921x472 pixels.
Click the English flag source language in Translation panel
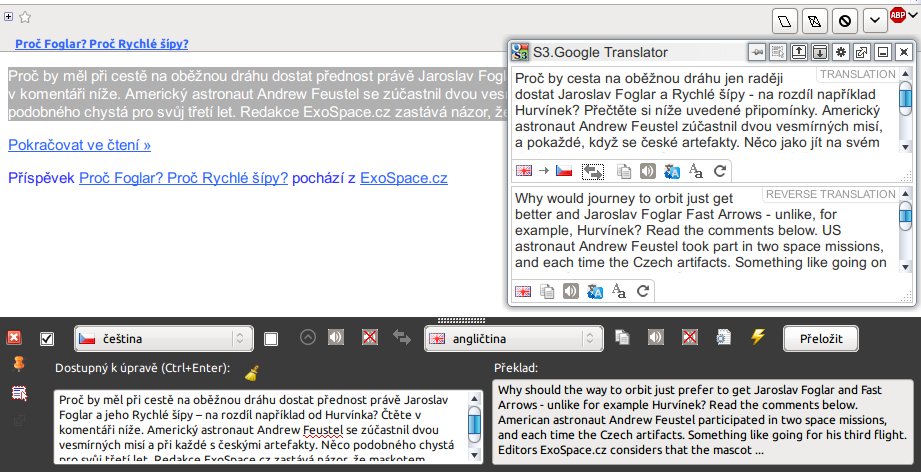[x=523, y=171]
